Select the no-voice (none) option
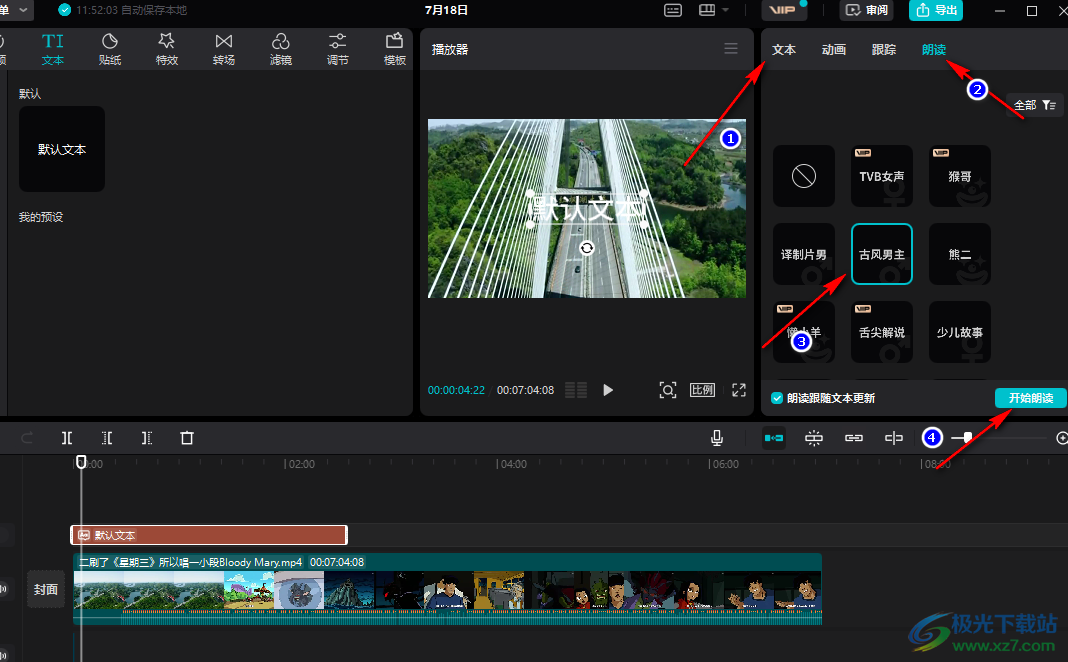Viewport: 1068px width, 662px height. 804,176
